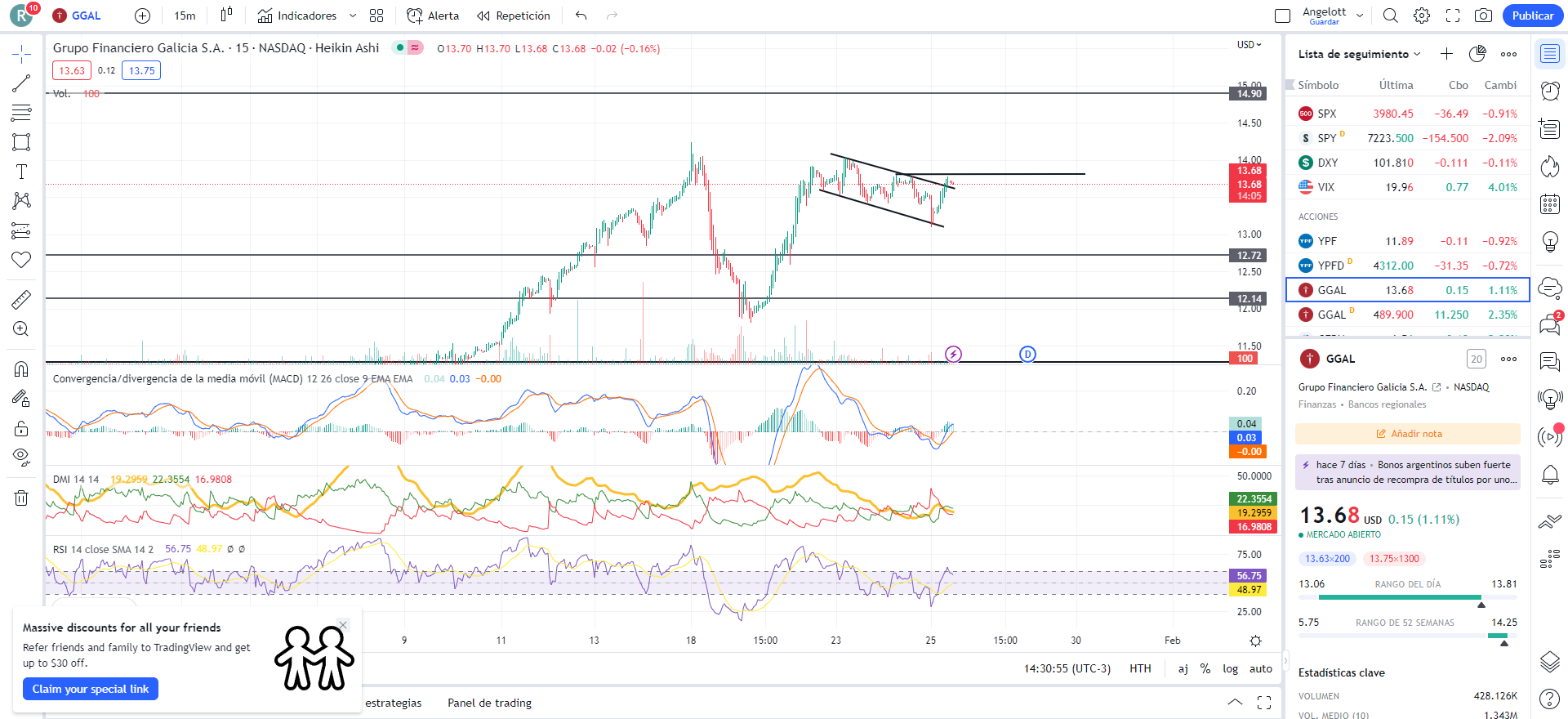Add symbol to watchlist with plus icon

click(x=1446, y=54)
